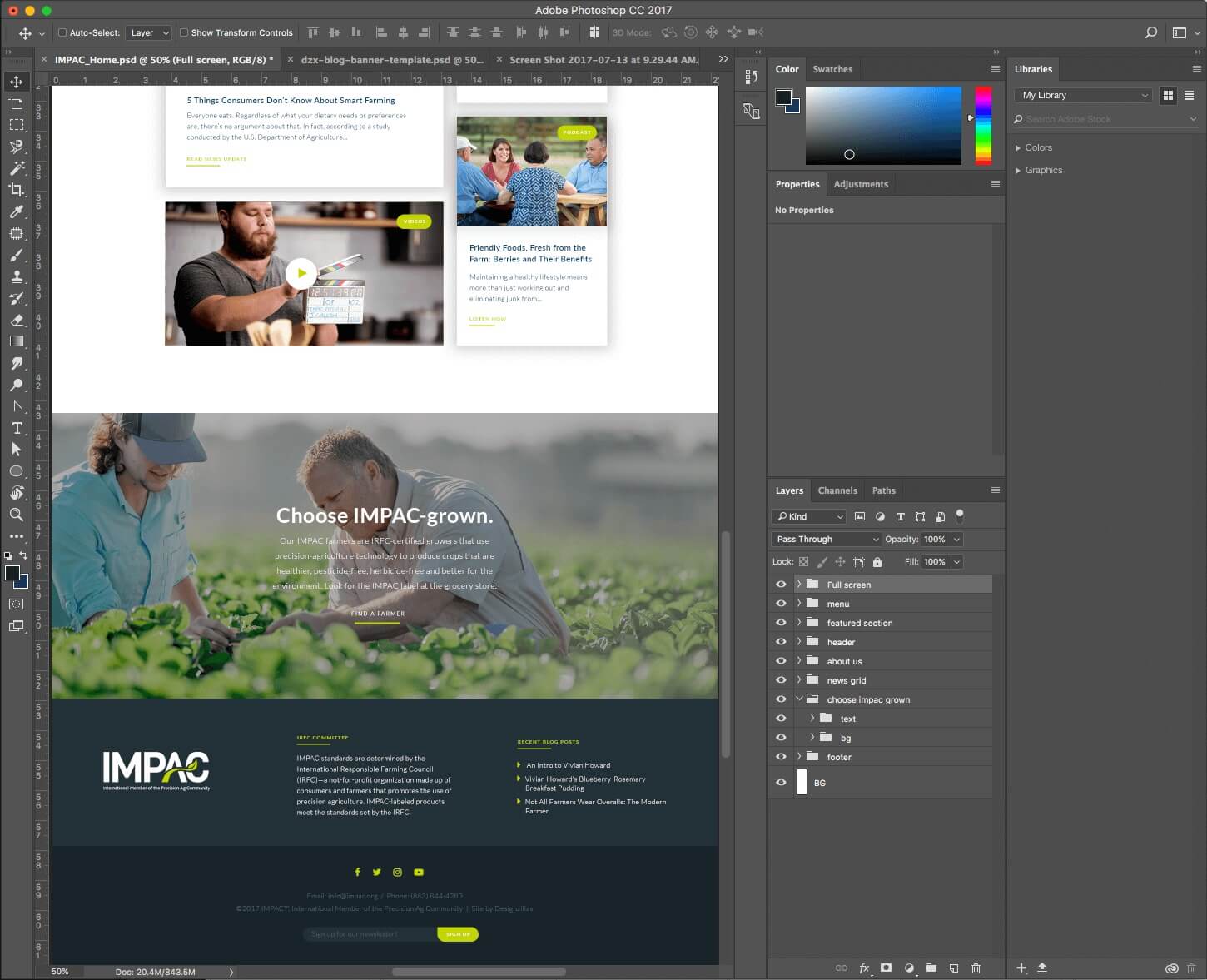
Task: Open the Screen Shot 2017-07-13 document tab
Action: click(603, 60)
